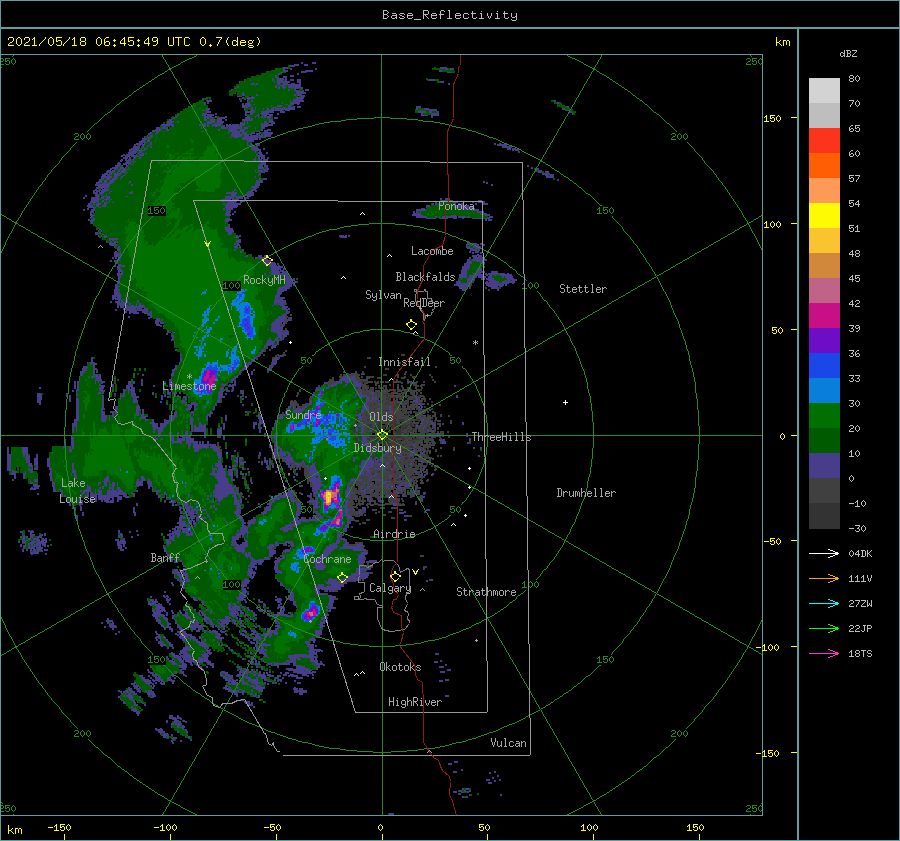Click the asterisk marker above Limestone

[x=189, y=377]
